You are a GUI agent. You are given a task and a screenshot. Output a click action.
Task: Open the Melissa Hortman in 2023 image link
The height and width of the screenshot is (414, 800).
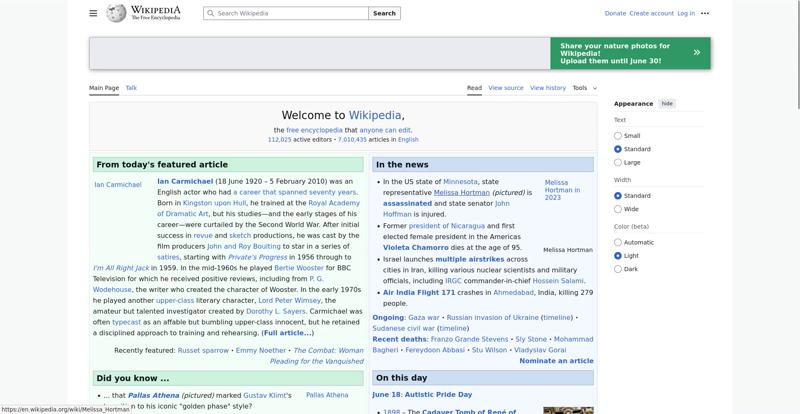point(562,190)
